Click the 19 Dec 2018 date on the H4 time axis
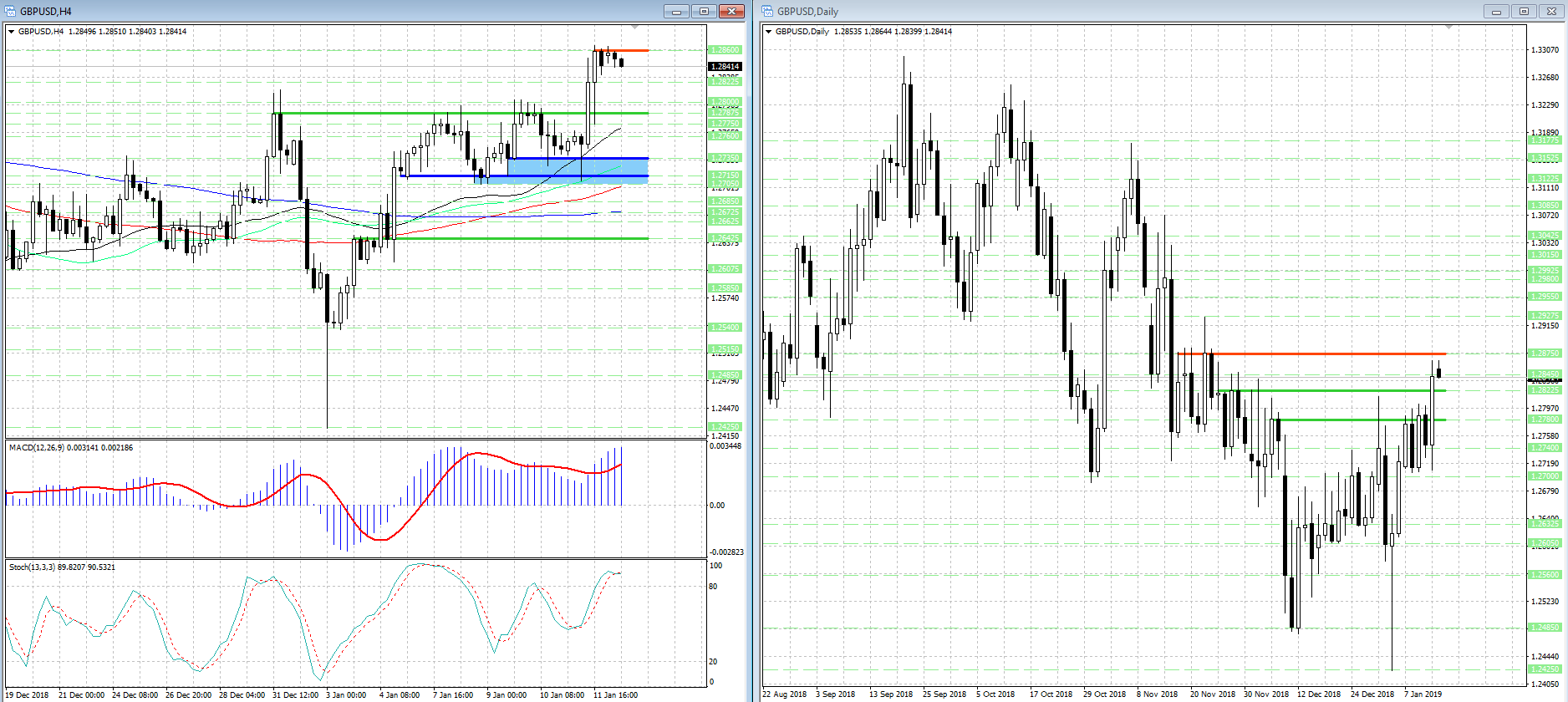 [x=27, y=695]
